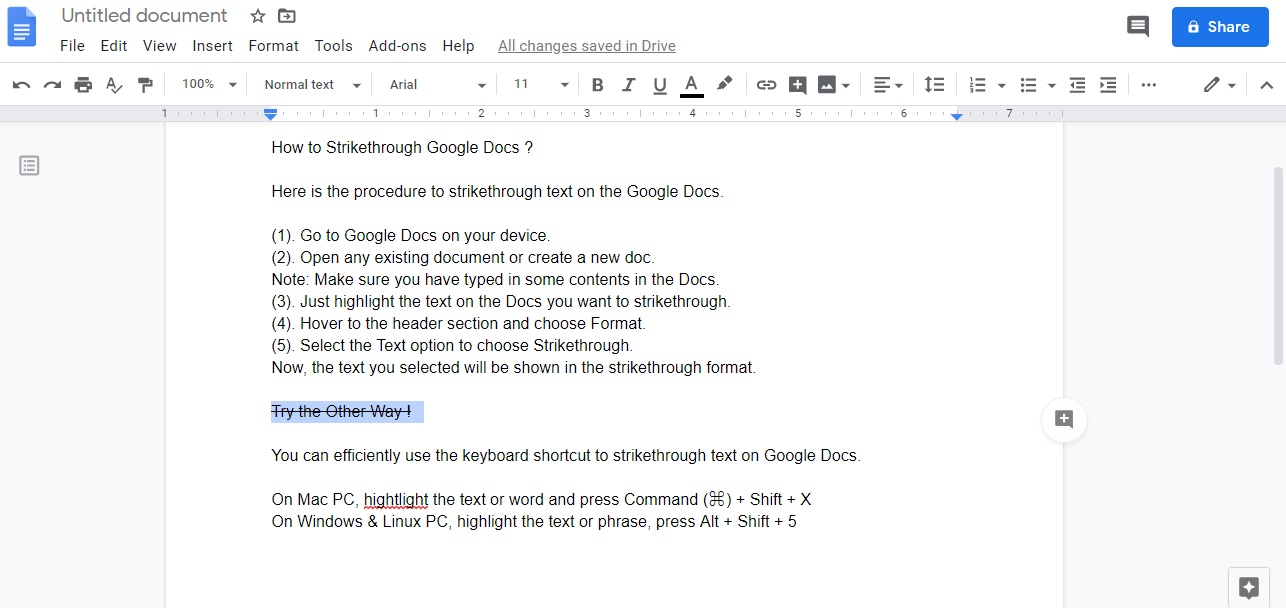Click the Decrease indent icon
This screenshot has height=608, width=1286.
click(1077, 85)
